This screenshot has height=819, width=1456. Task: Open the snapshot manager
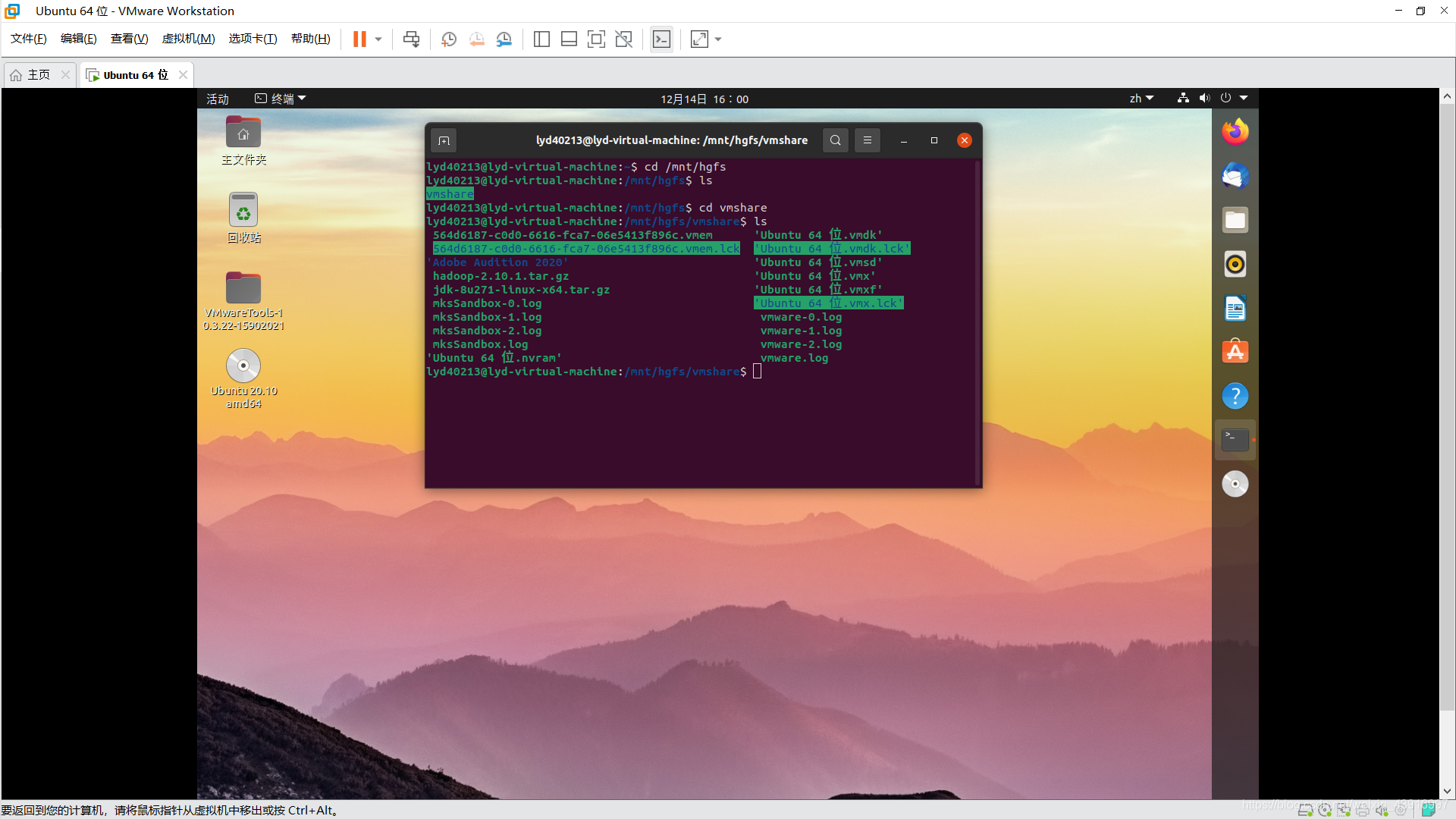(504, 39)
